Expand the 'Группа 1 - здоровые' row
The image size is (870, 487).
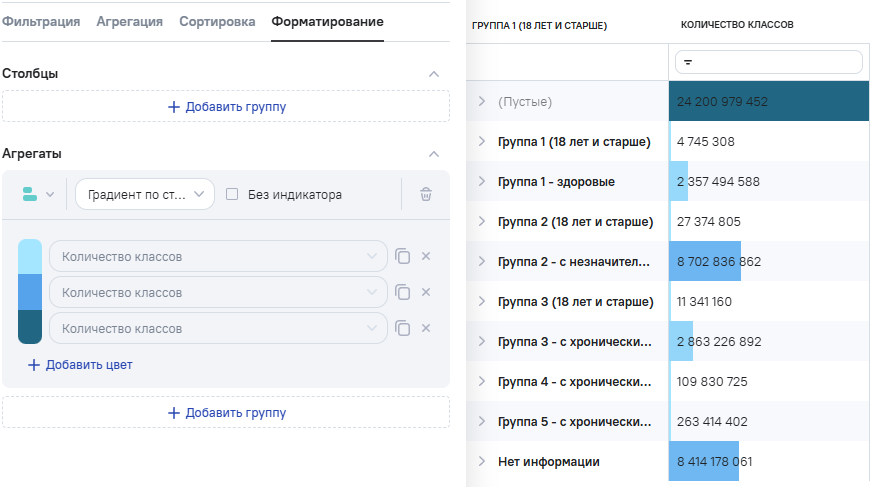click(481, 182)
